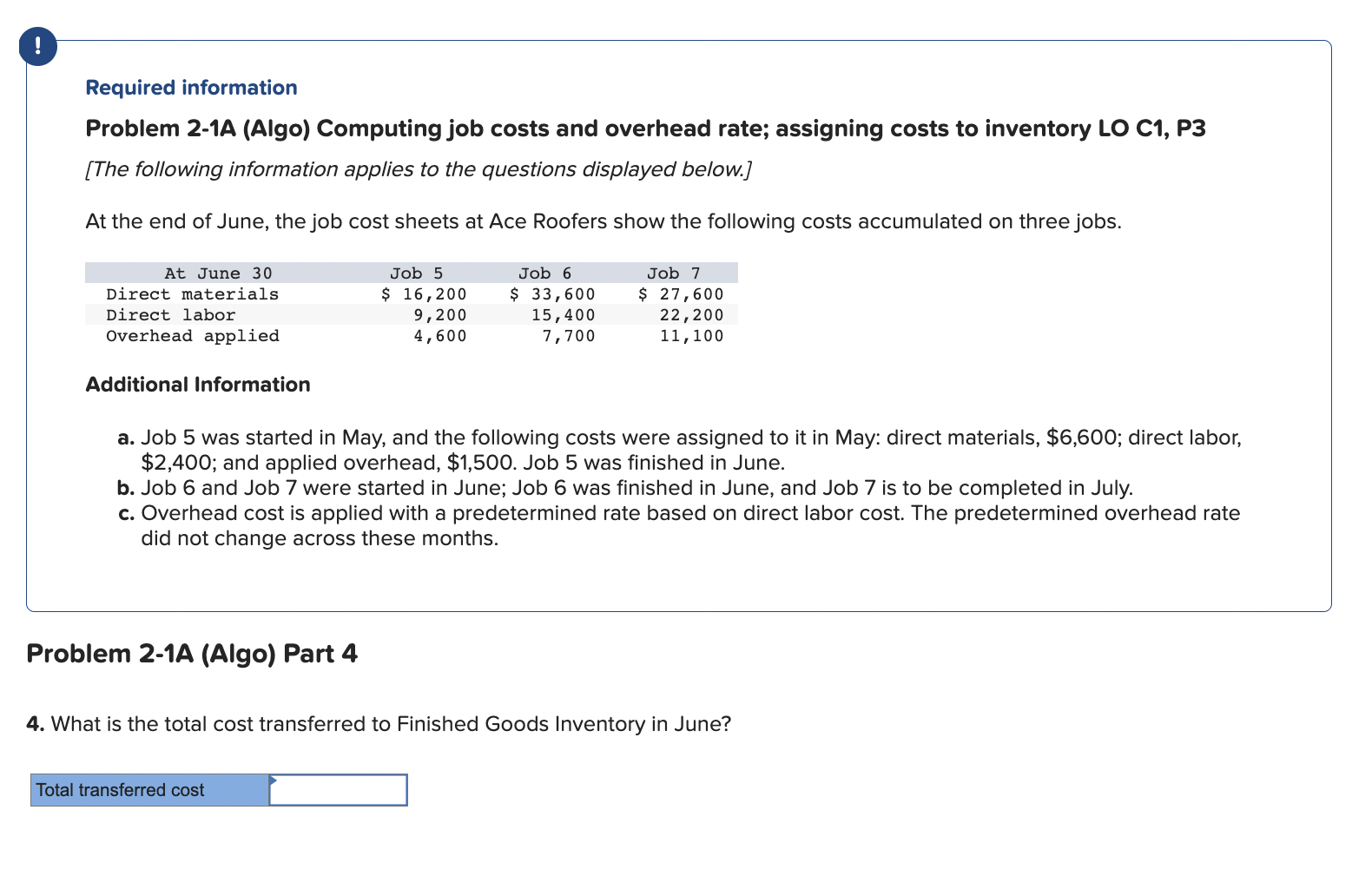Click the $16,200 value for Job 5

pos(424,293)
